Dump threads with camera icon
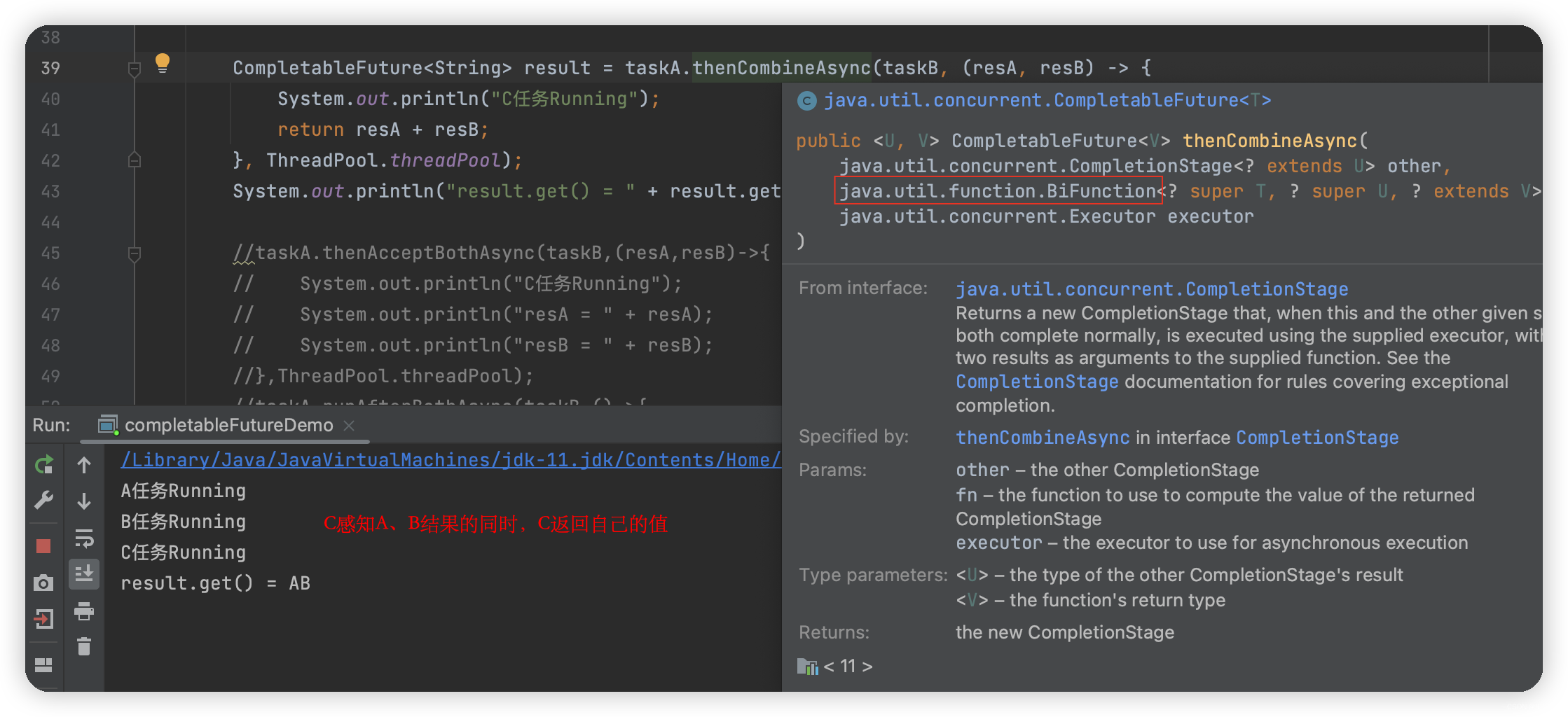Viewport: 1568px width, 717px height. point(43,583)
